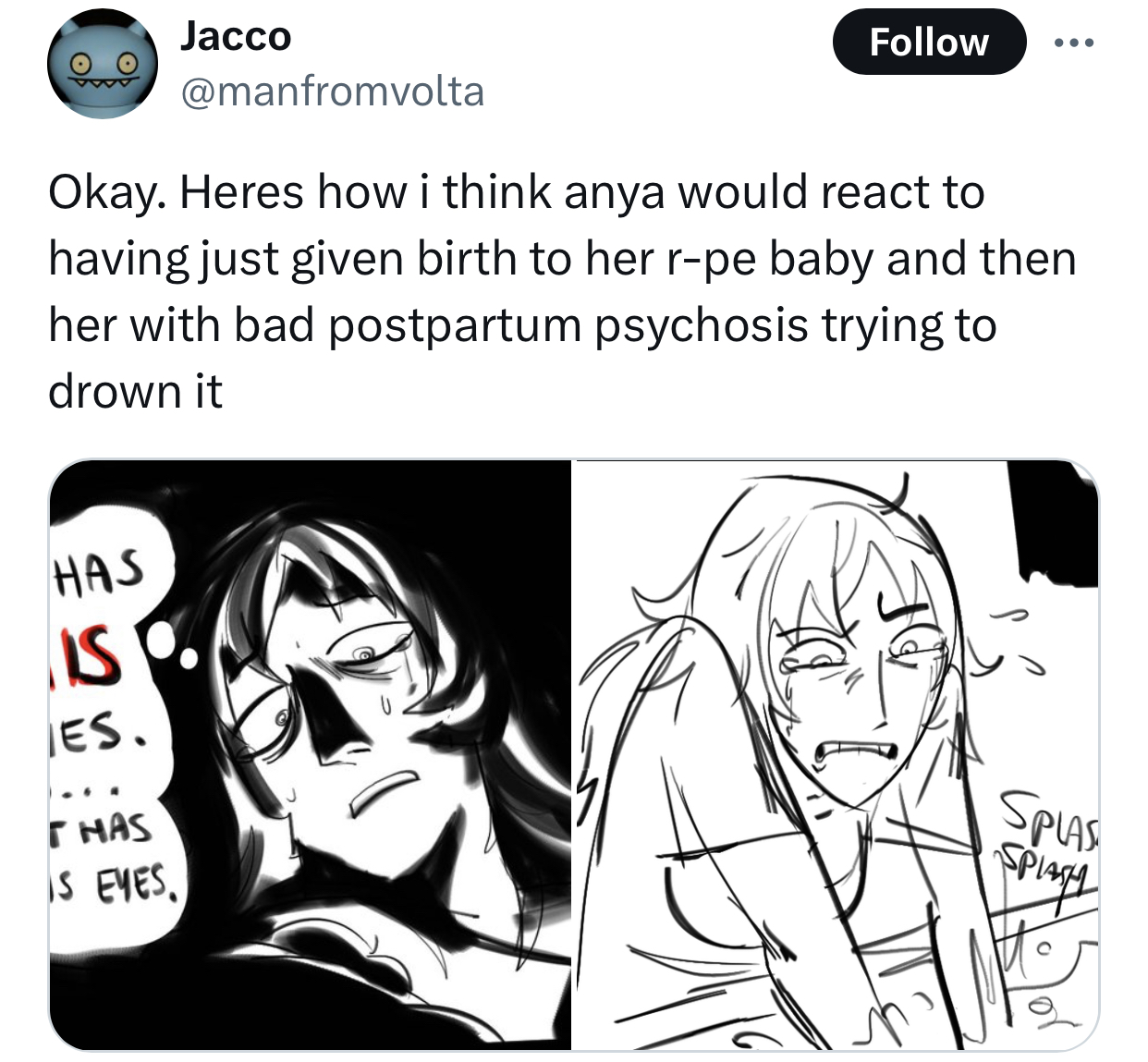Open the left black-and-white comic image
1148x1062 pixels.
[310, 755]
